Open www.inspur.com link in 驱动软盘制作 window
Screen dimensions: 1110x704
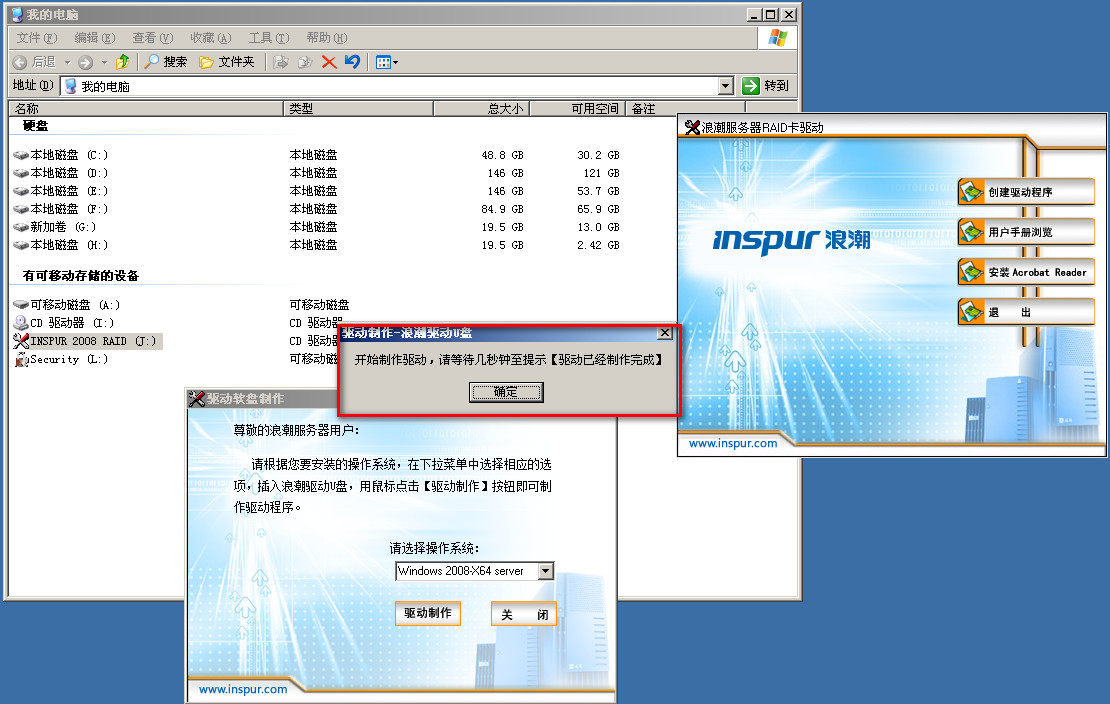(x=243, y=689)
